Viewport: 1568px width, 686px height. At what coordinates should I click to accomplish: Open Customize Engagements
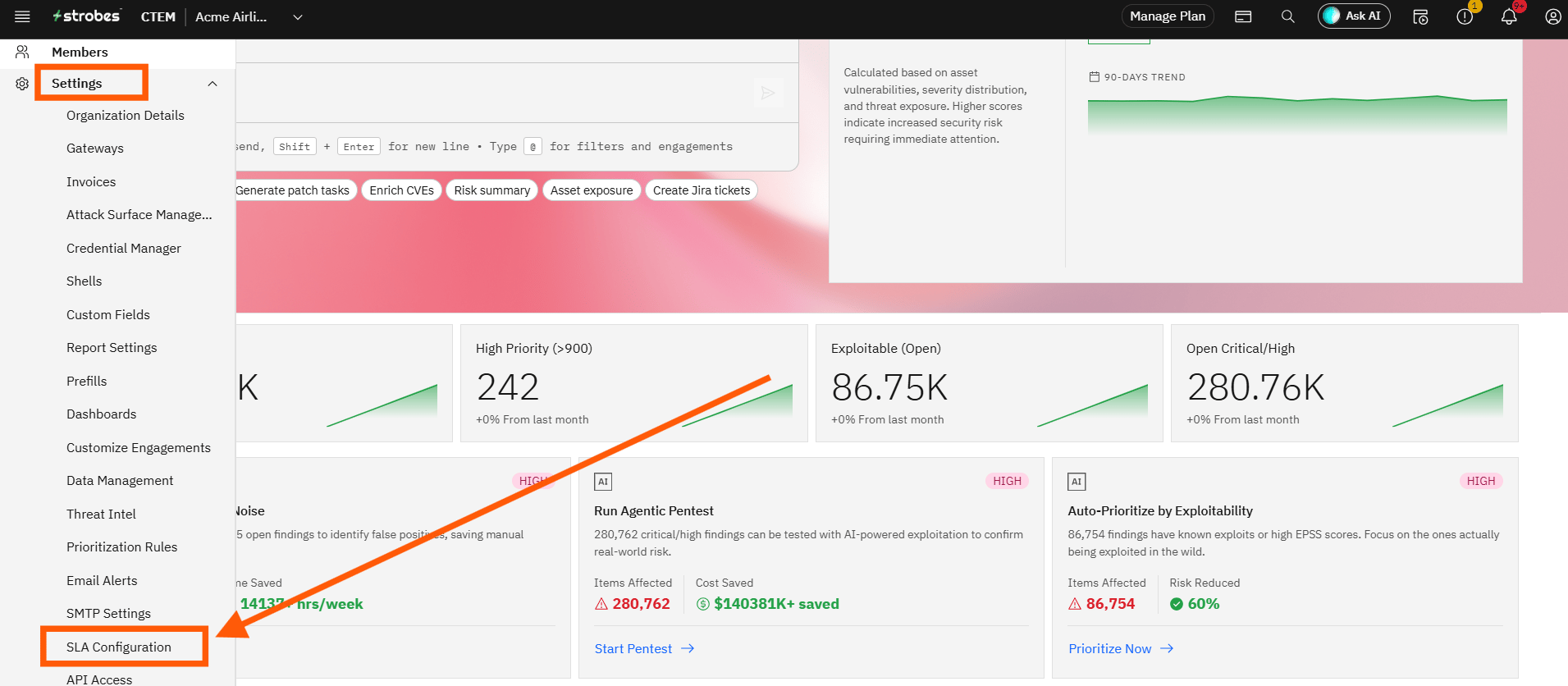pyautogui.click(x=139, y=448)
